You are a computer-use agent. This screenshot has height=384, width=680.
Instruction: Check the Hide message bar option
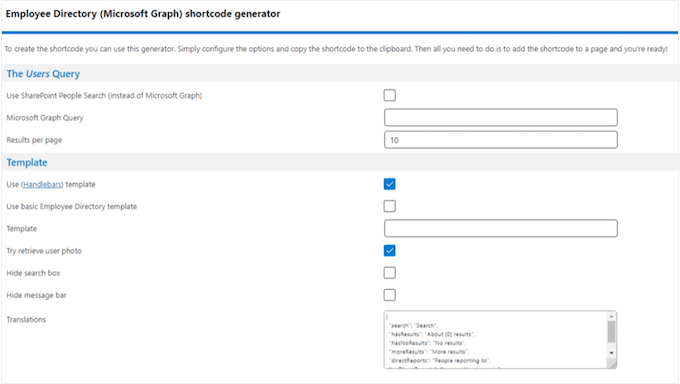point(389,295)
